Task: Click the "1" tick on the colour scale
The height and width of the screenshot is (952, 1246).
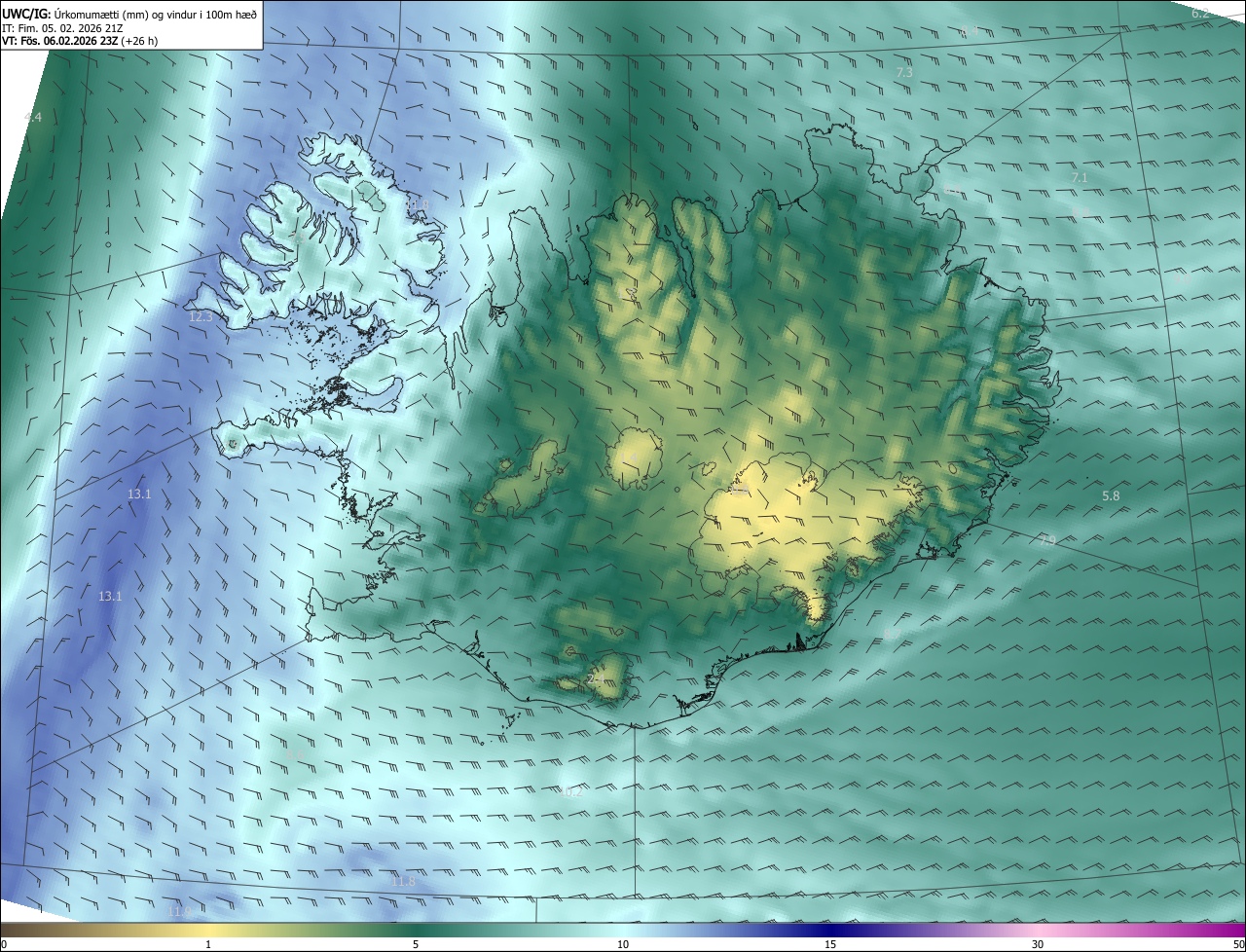Action: click(x=208, y=945)
